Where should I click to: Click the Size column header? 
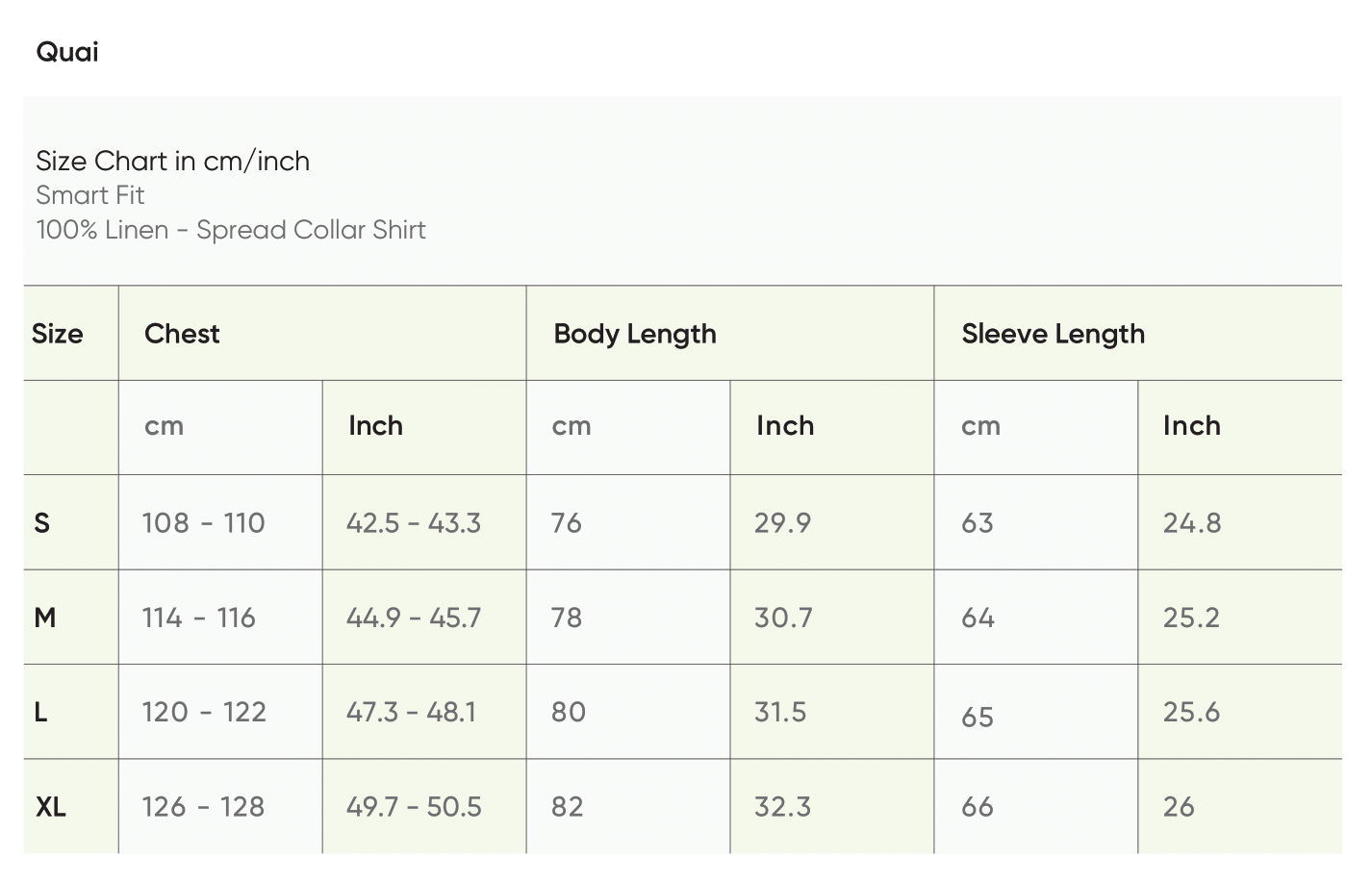pos(58,334)
